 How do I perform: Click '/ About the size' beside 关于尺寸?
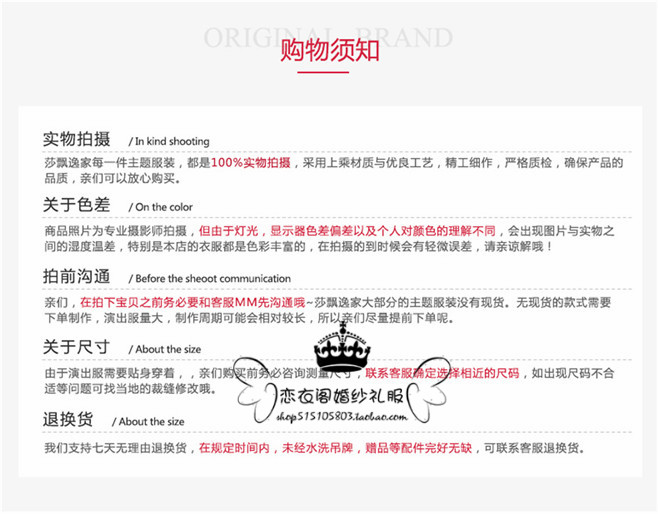point(165,350)
